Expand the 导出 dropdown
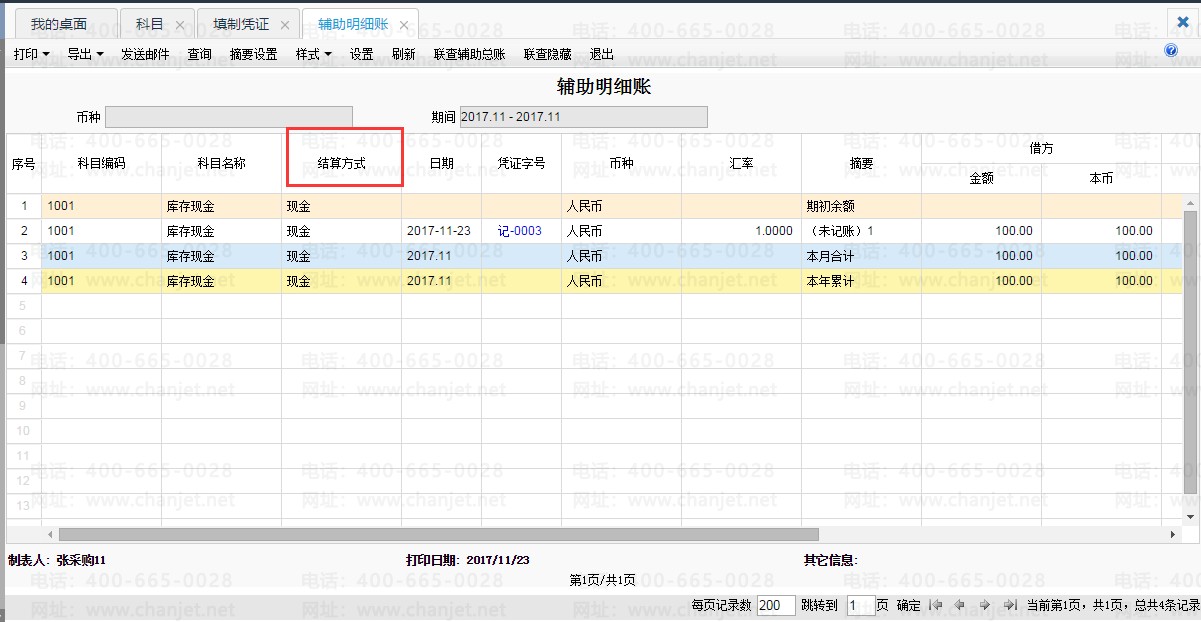Image resolution: width=1201 pixels, height=622 pixels. point(85,54)
